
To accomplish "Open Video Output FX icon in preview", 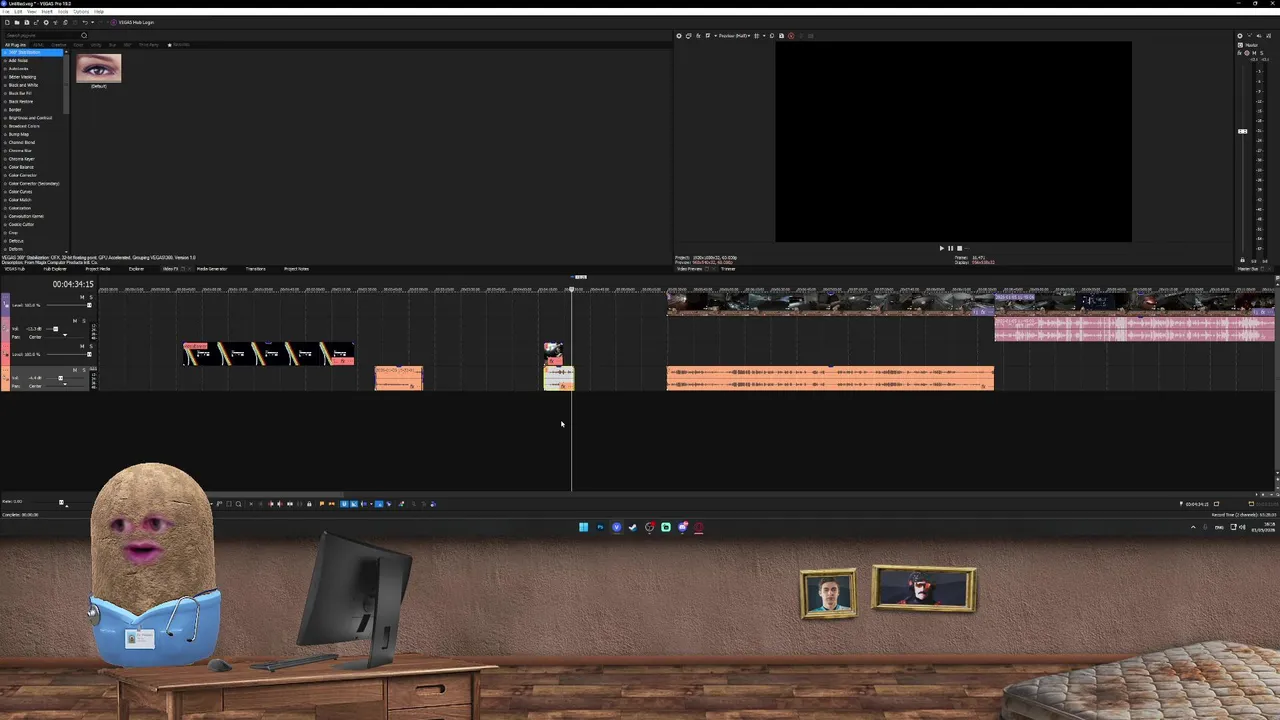I will click(x=698, y=36).
